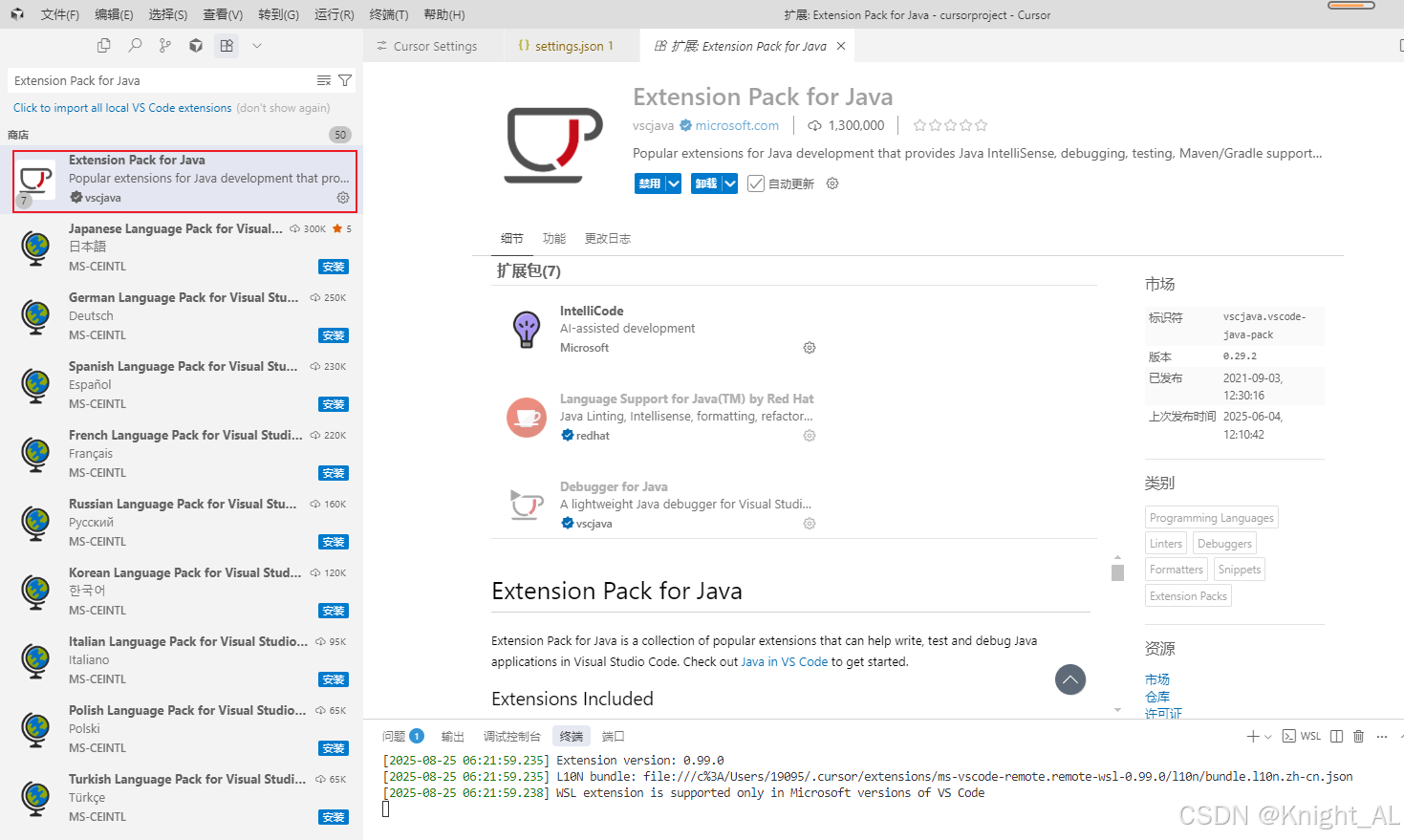The width and height of the screenshot is (1404, 840).
Task: Open the 帮助(H) menu
Action: (444, 14)
